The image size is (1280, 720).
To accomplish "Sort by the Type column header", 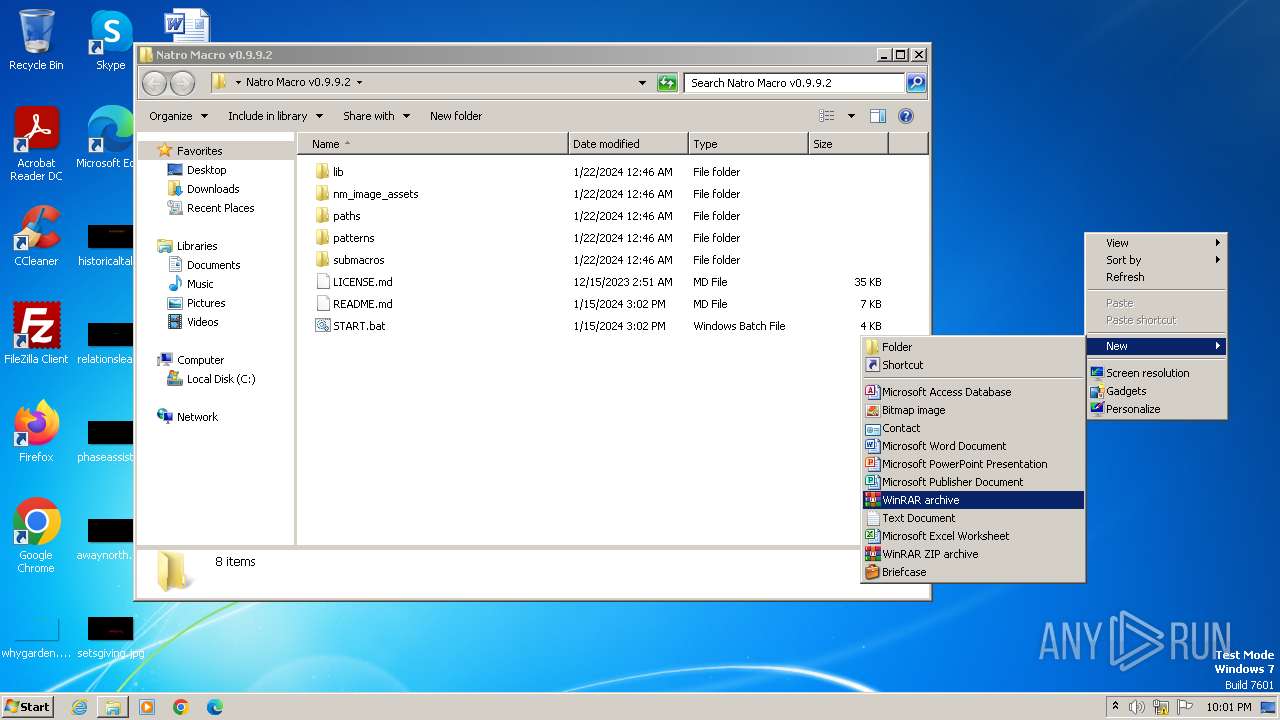I will click(x=748, y=144).
